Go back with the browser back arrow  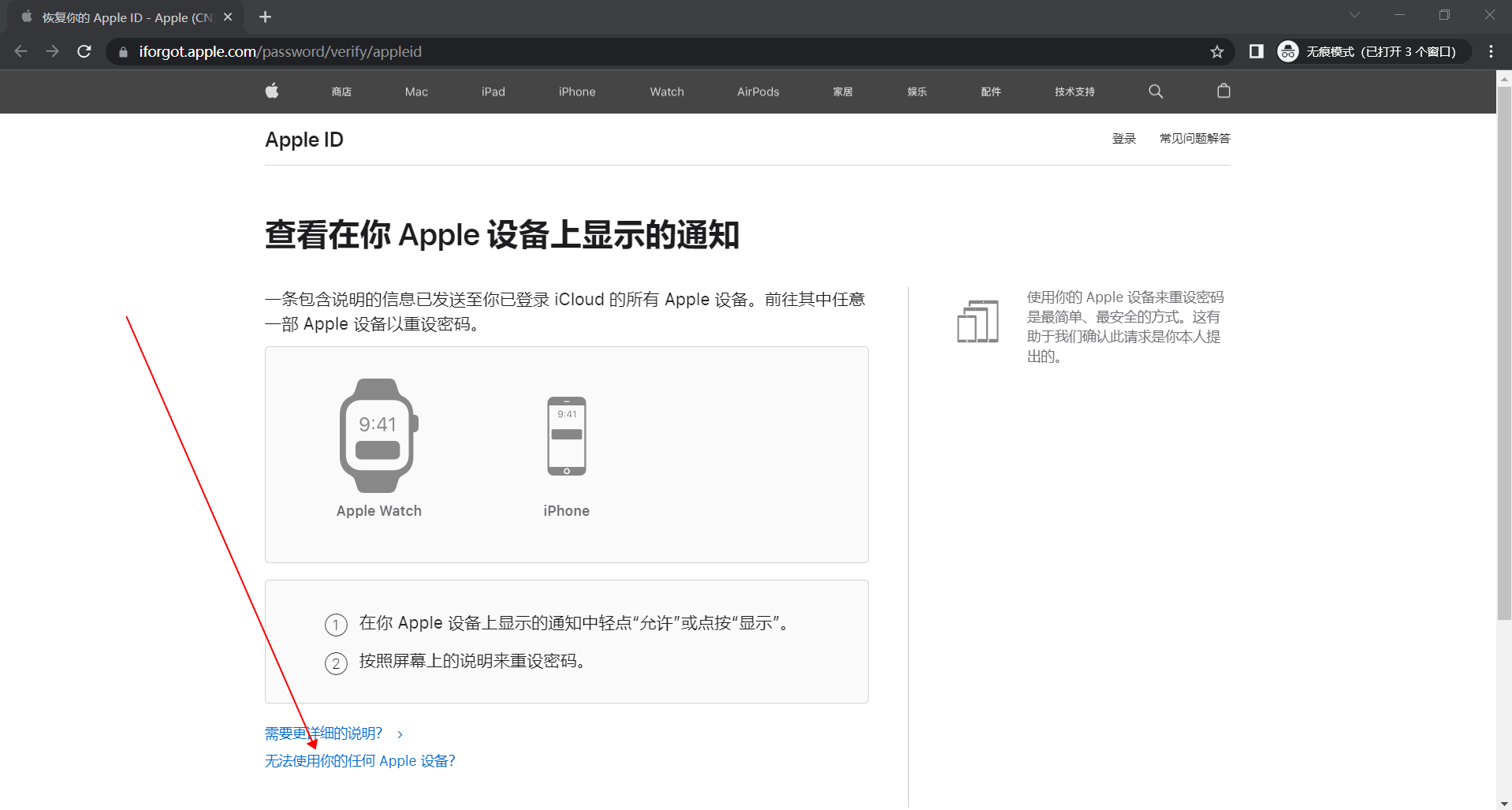tap(21, 51)
